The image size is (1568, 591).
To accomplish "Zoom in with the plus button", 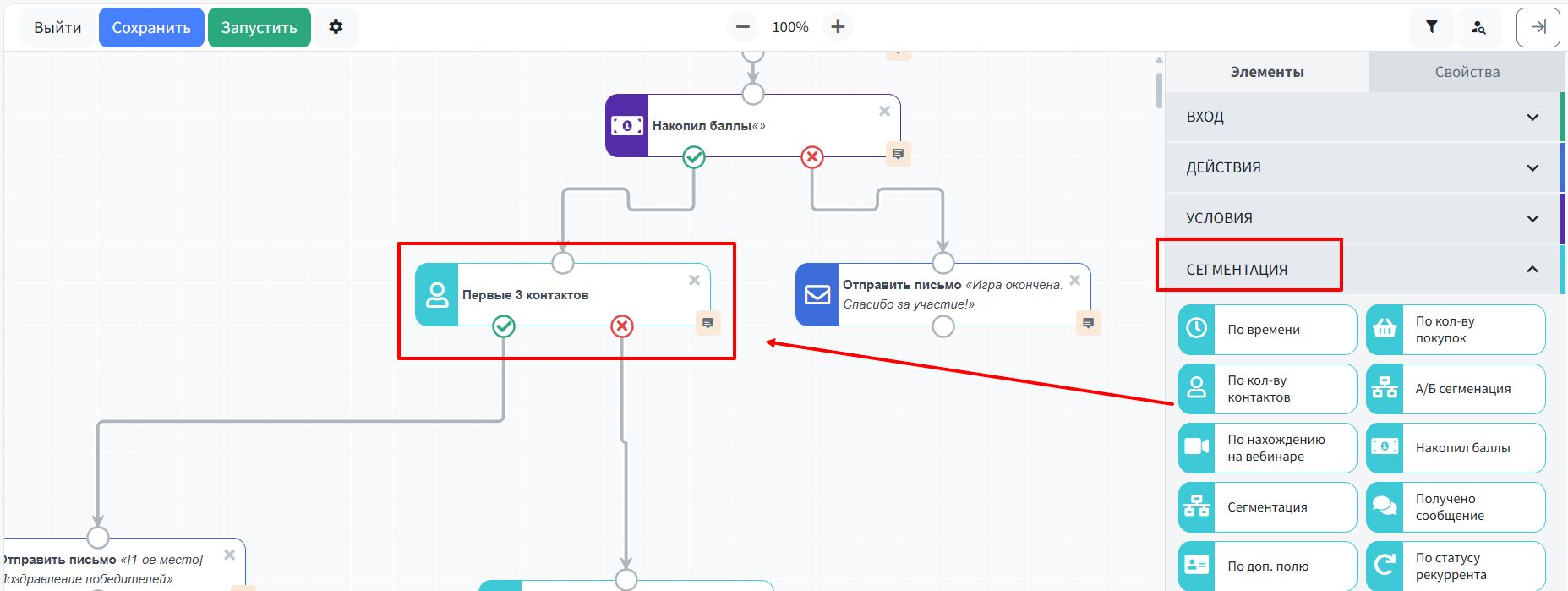I will click(838, 27).
